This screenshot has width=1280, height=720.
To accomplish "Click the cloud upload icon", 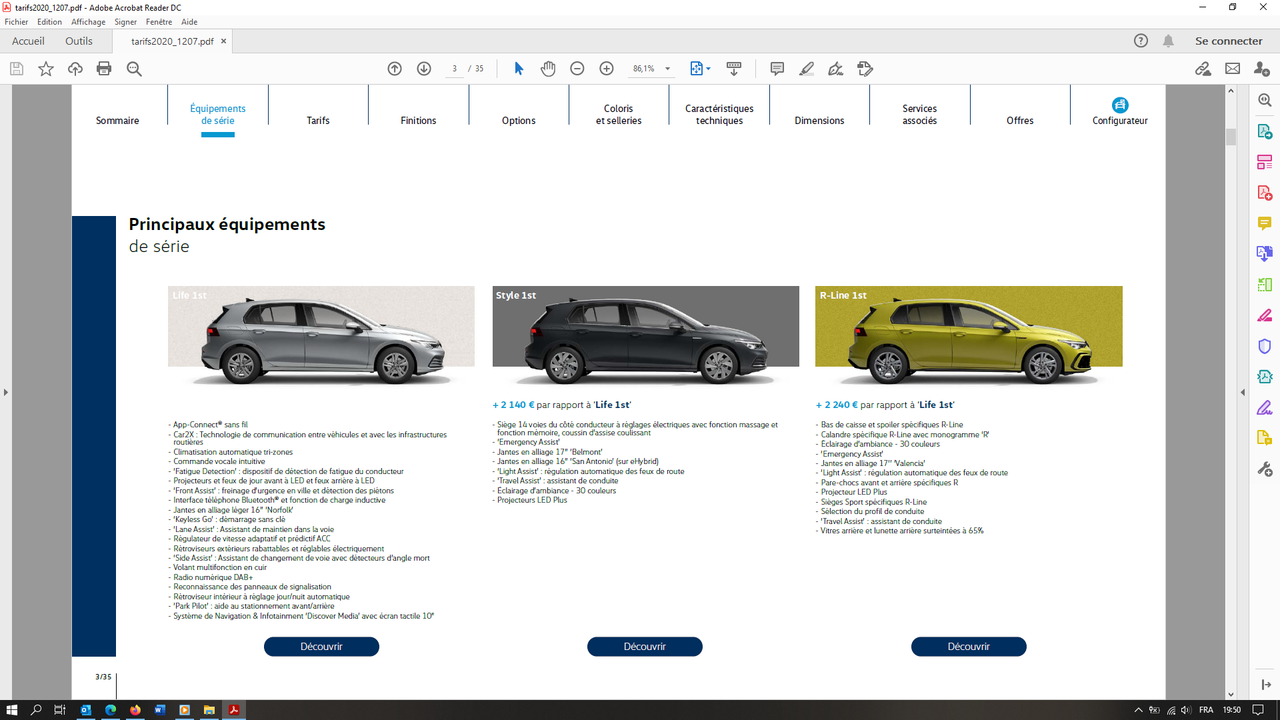I will [75, 69].
